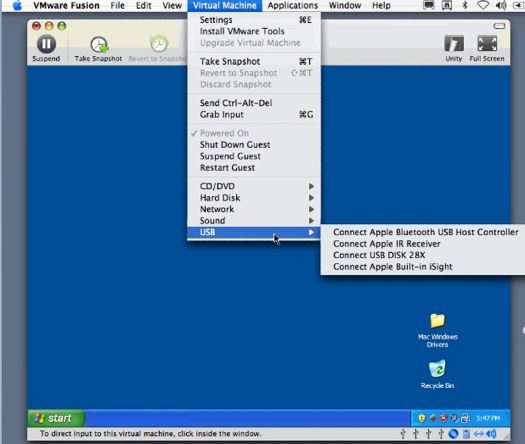The height and width of the screenshot is (444, 525).
Task: Choose Grab Input menu entry
Action: [254, 115]
